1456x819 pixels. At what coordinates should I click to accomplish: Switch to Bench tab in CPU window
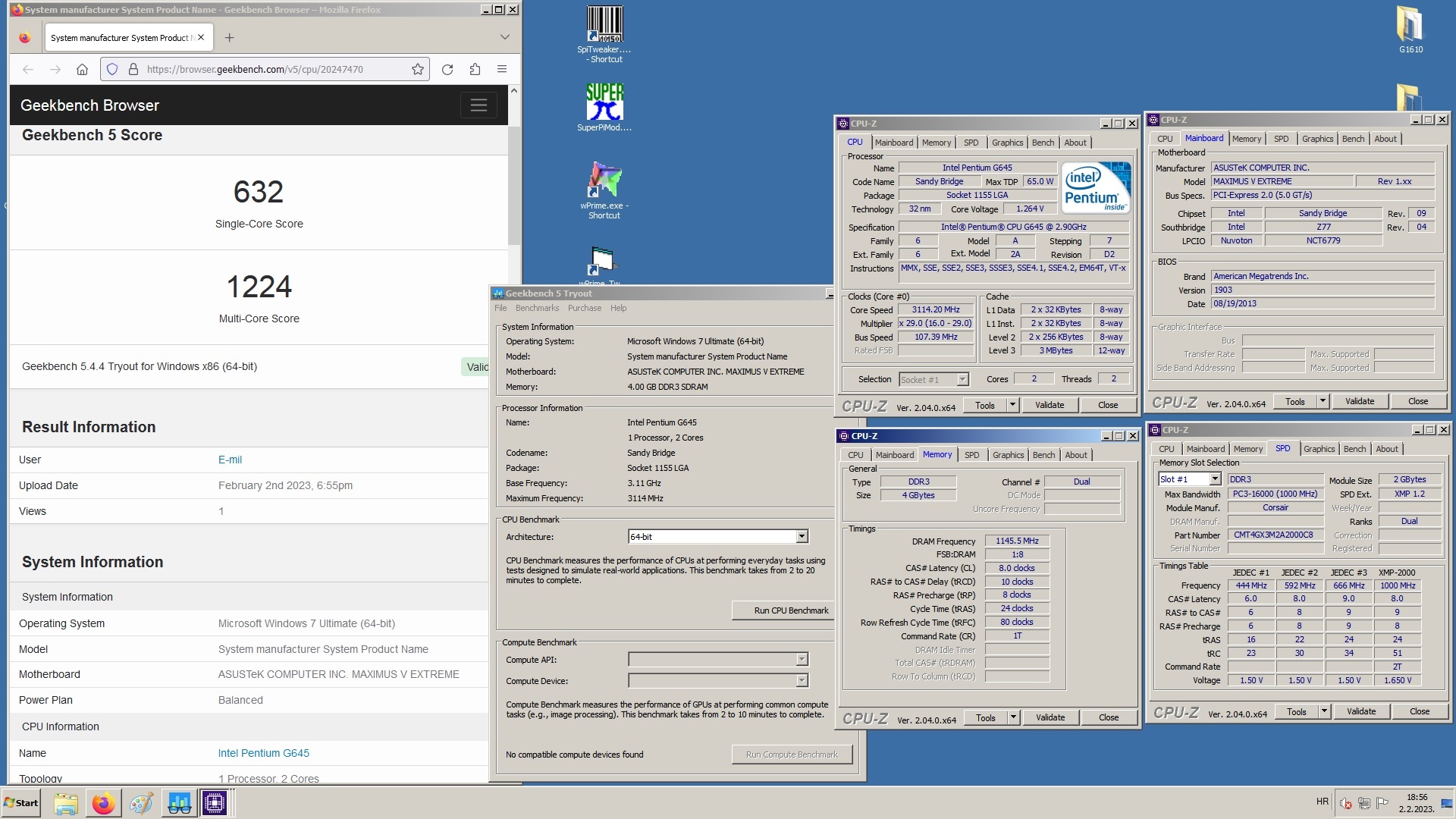(x=1043, y=143)
